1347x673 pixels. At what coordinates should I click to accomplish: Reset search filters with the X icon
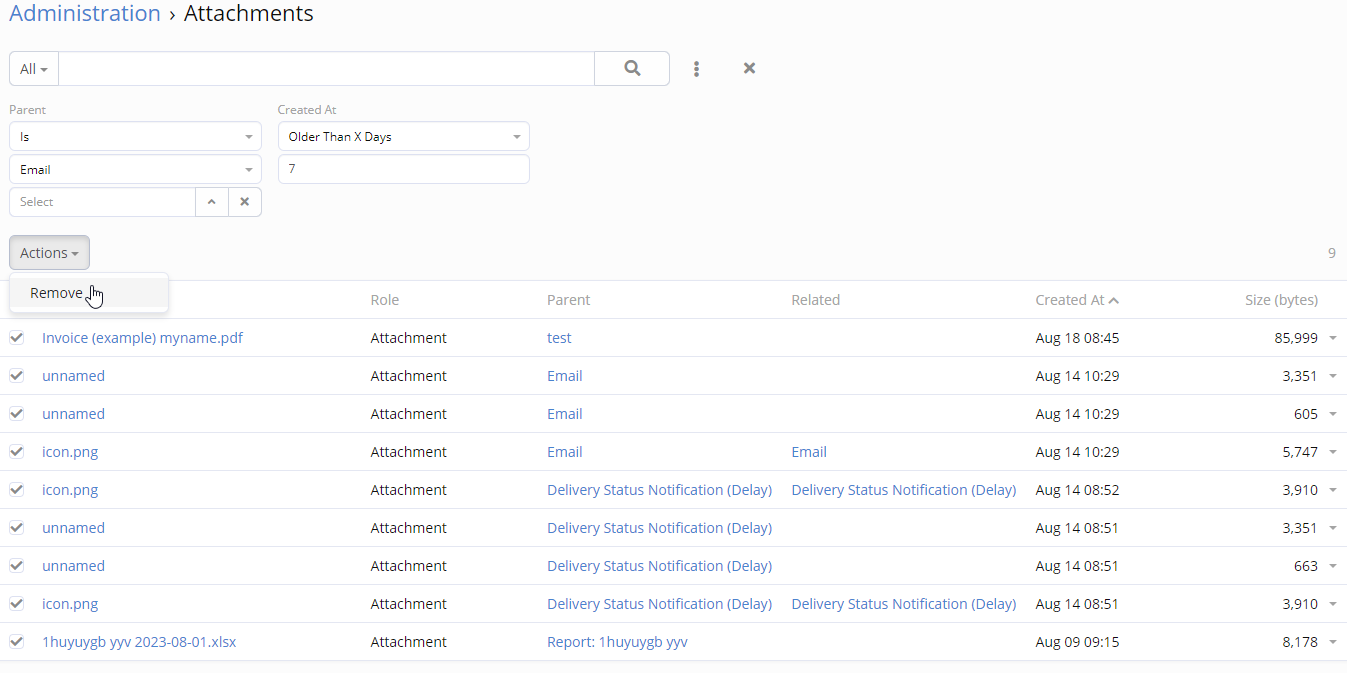pyautogui.click(x=749, y=69)
